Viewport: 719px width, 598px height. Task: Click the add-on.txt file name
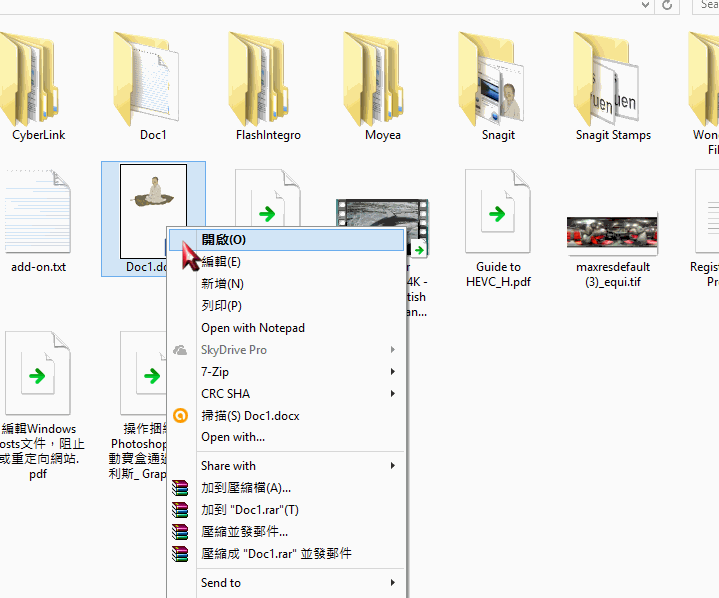click(x=39, y=267)
